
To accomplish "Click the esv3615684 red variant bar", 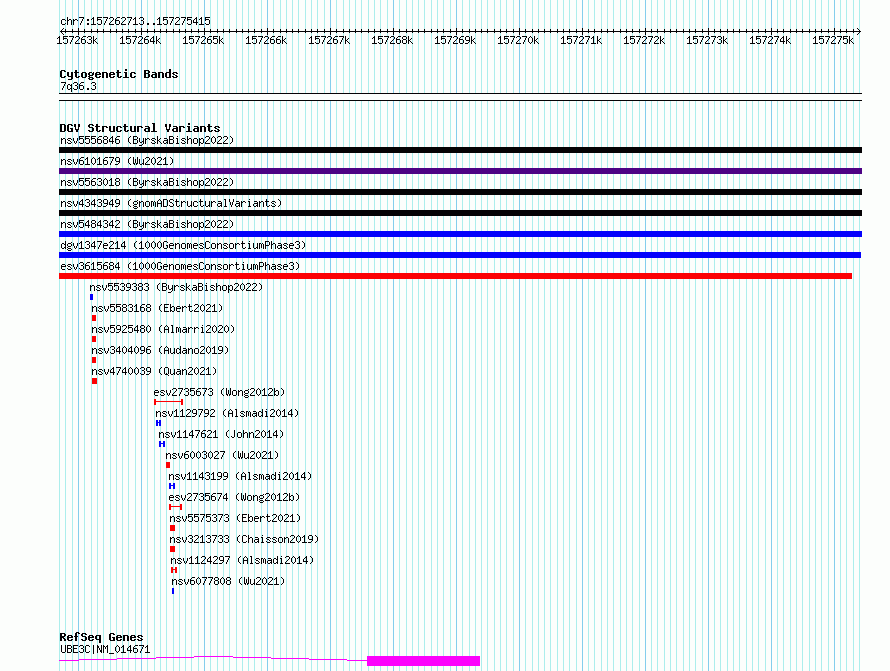I will [x=455, y=276].
